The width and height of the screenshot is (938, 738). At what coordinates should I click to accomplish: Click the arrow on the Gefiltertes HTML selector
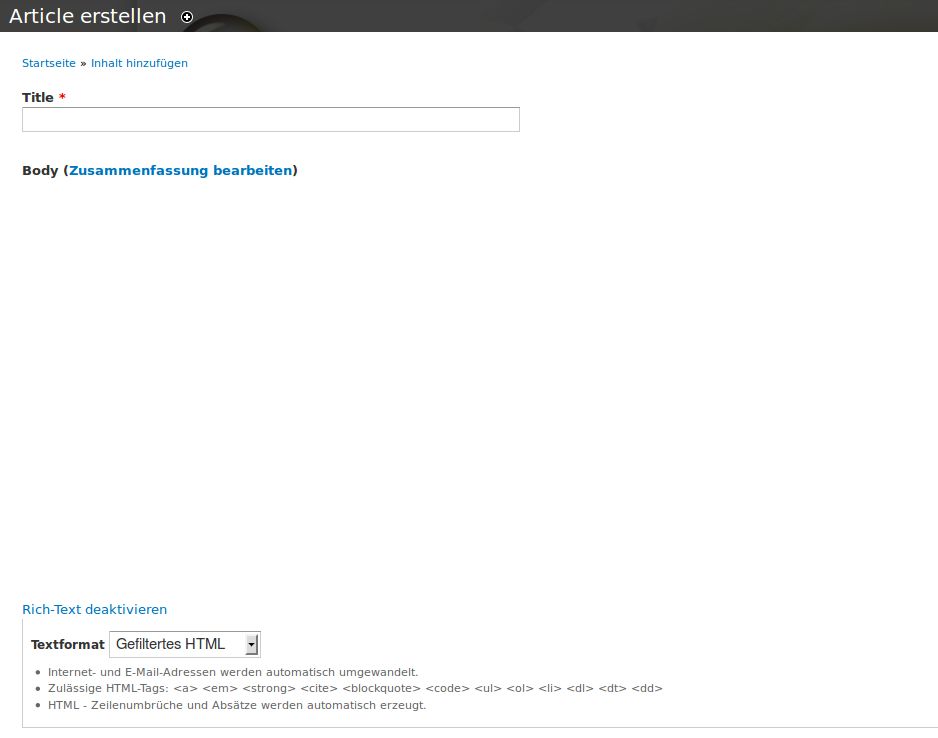(252, 644)
